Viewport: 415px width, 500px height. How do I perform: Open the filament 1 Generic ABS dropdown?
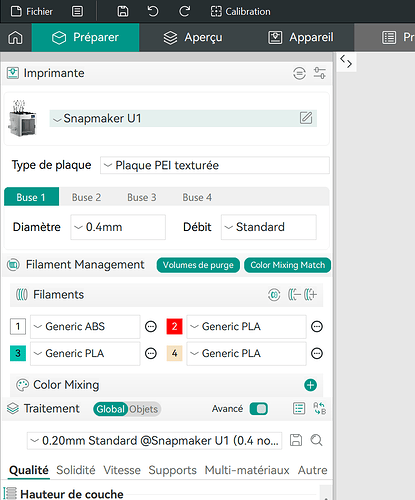tap(85, 327)
